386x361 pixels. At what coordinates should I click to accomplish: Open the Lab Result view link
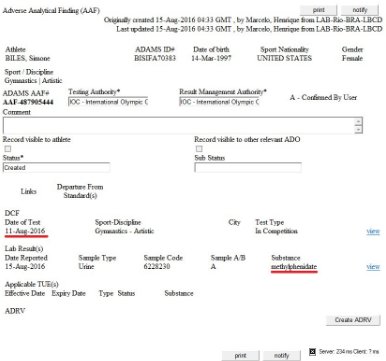[373, 266]
